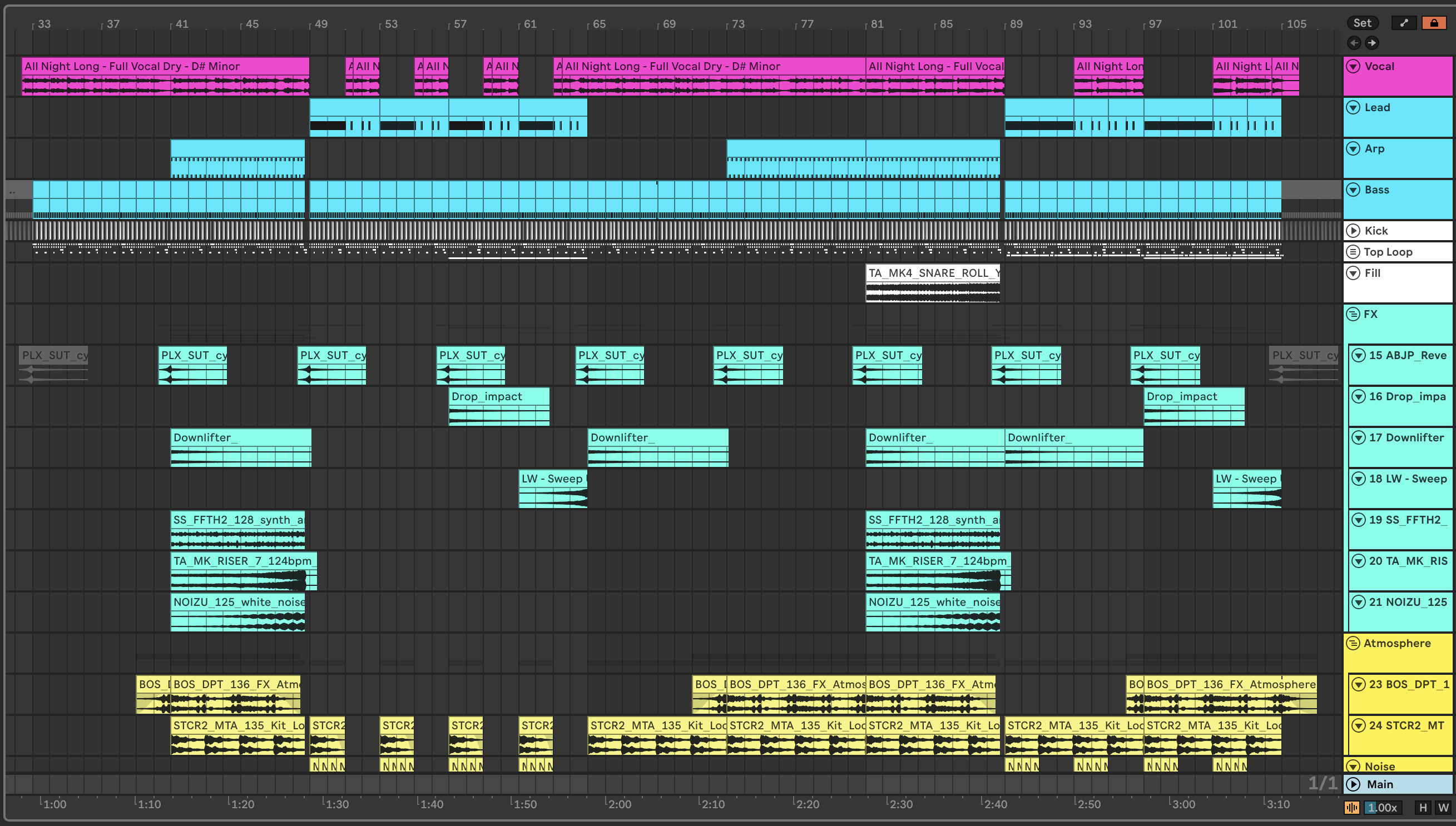Click the Set locator button
Screen dimensions: 1456x826
click(1362, 23)
